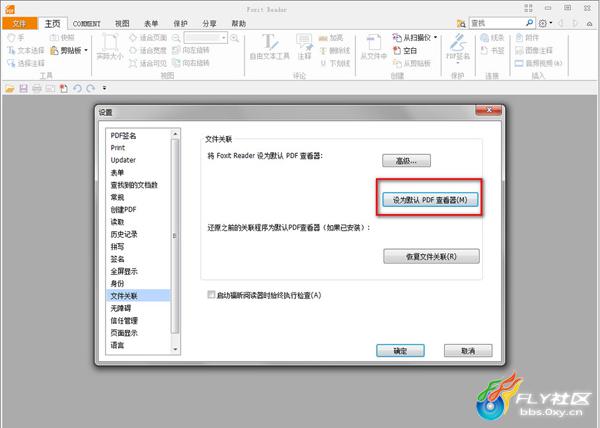Add a 注释 note comment
The width and height of the screenshot is (600, 428).
pos(304,47)
